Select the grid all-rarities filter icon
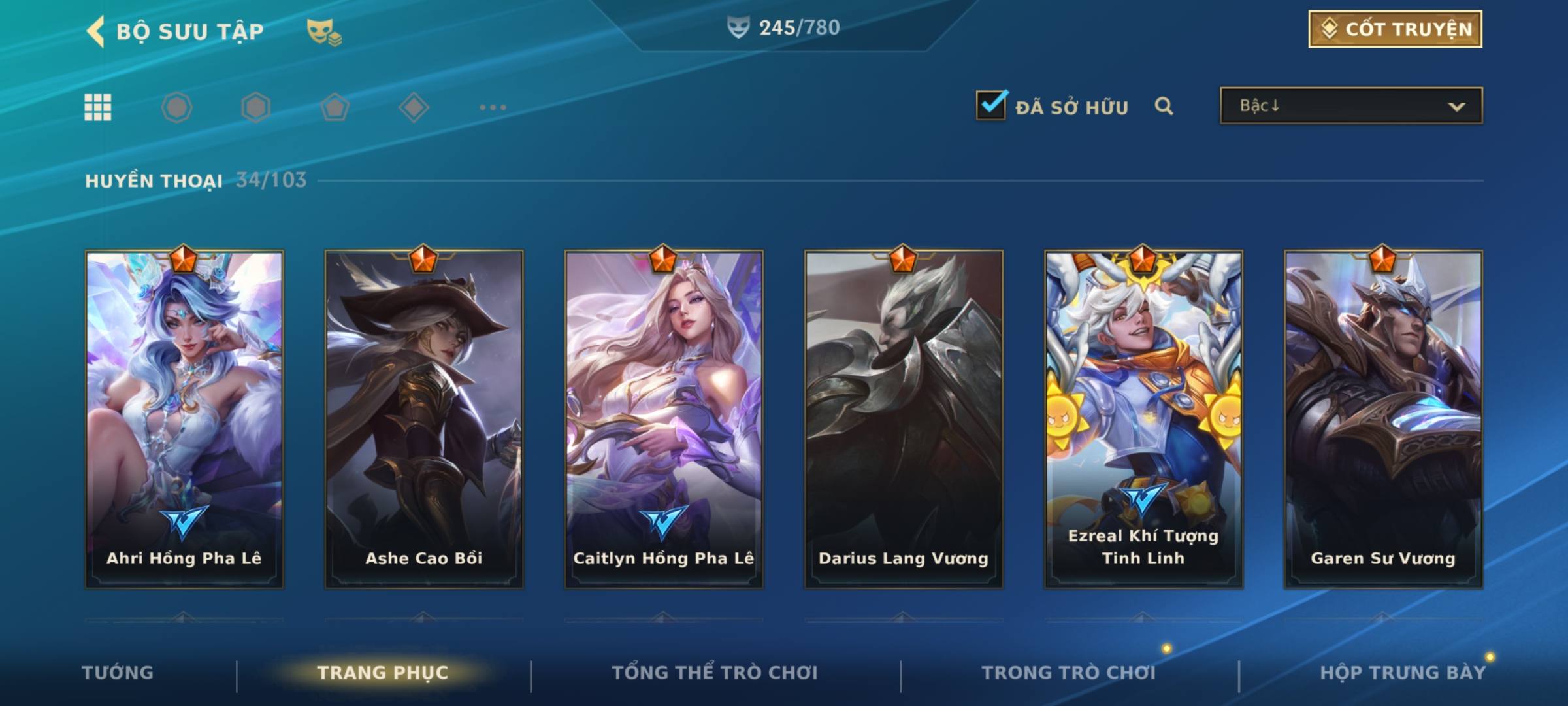This screenshot has width=1568, height=706. pyautogui.click(x=98, y=107)
